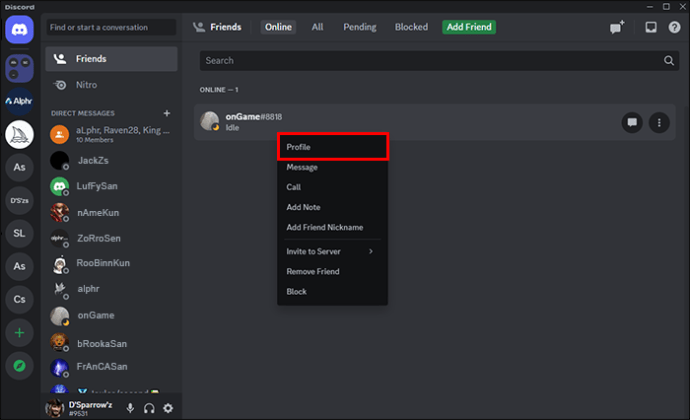Open the SL server

19,233
